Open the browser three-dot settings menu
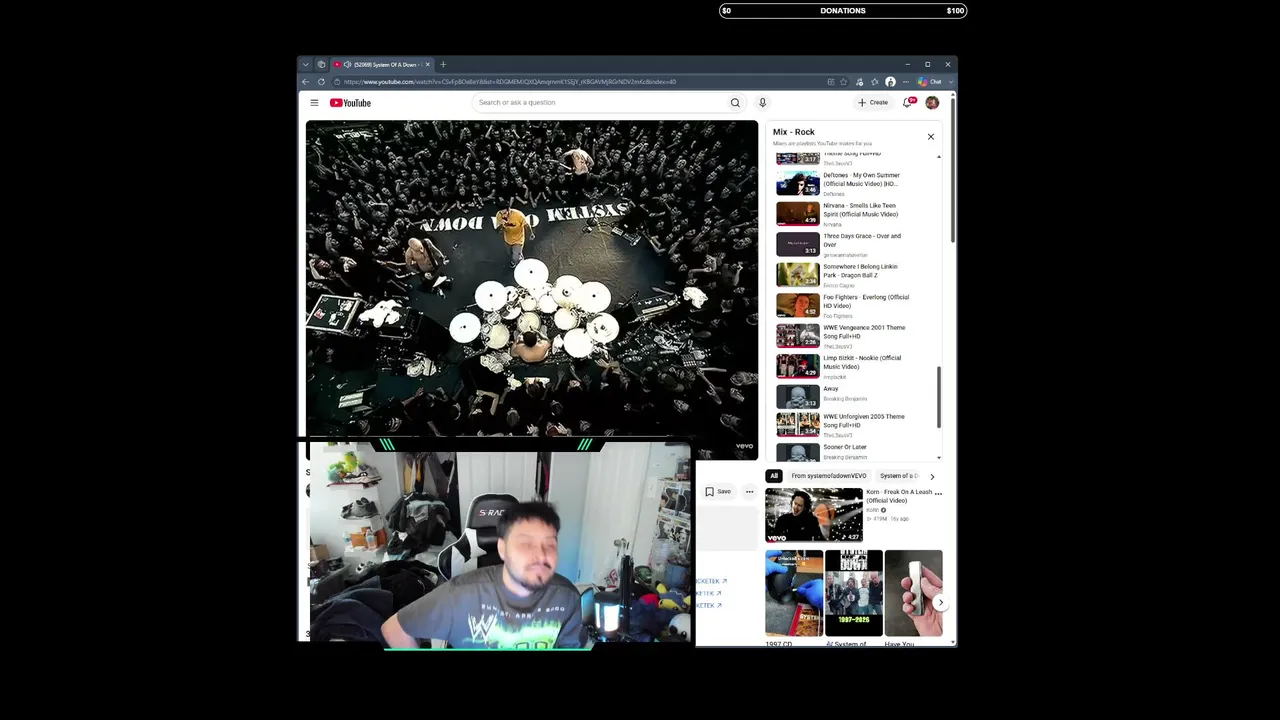Screen dimensions: 1280x720 coord(906,82)
